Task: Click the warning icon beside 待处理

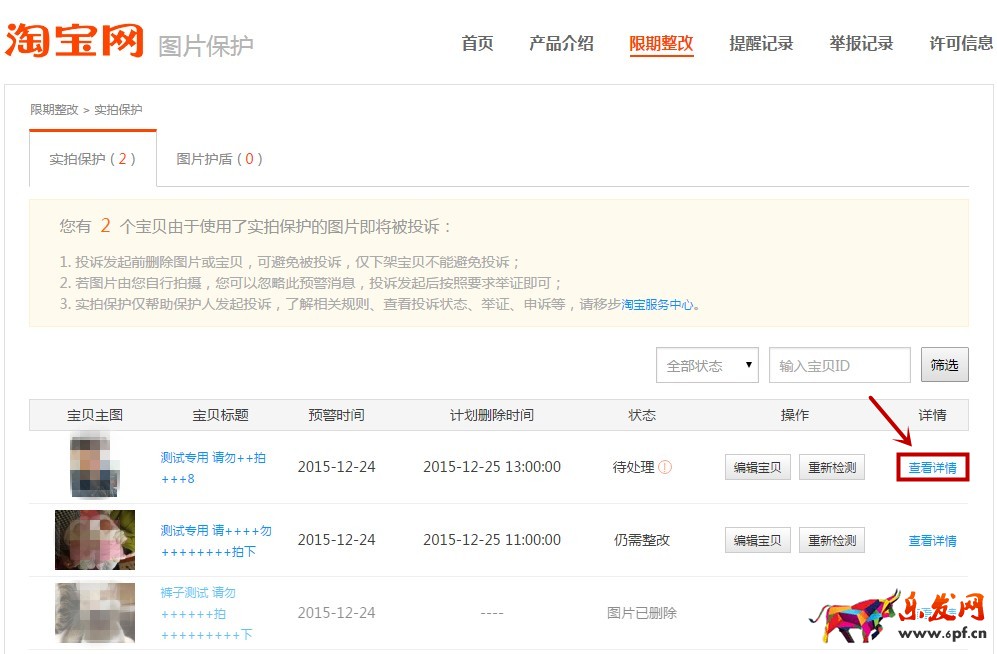Action: [x=665, y=467]
